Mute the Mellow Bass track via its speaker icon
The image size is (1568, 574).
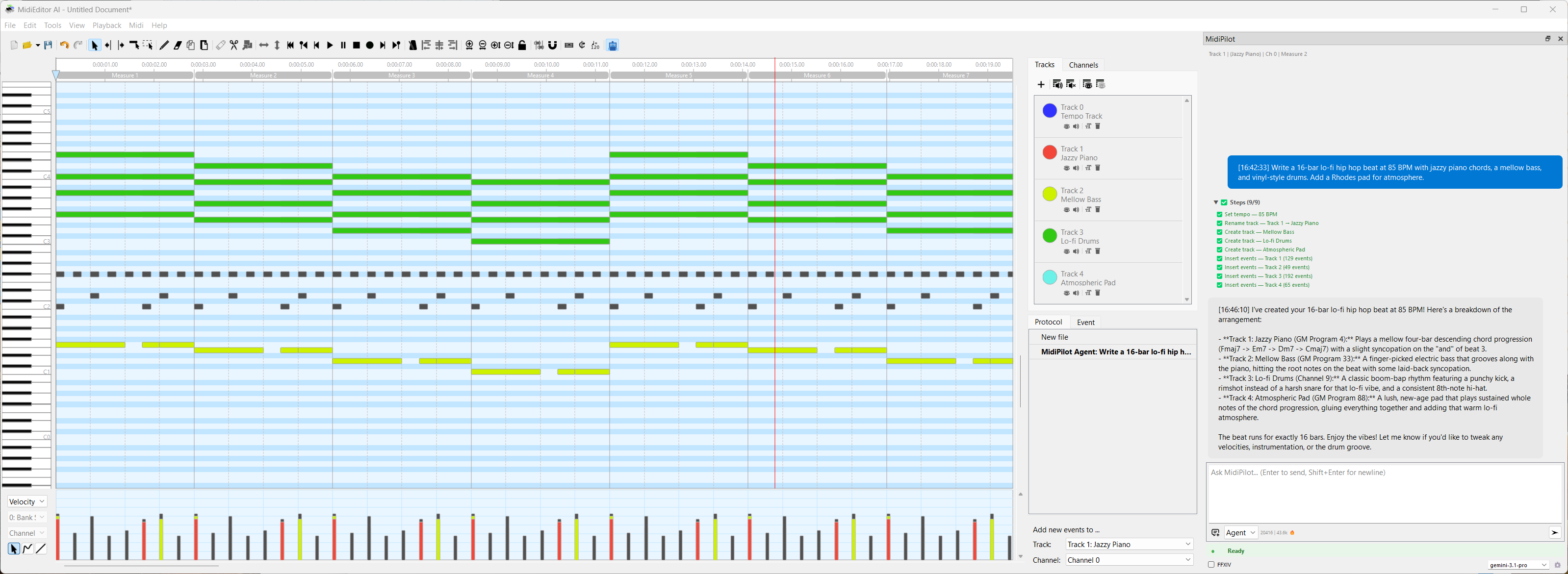(1076, 210)
